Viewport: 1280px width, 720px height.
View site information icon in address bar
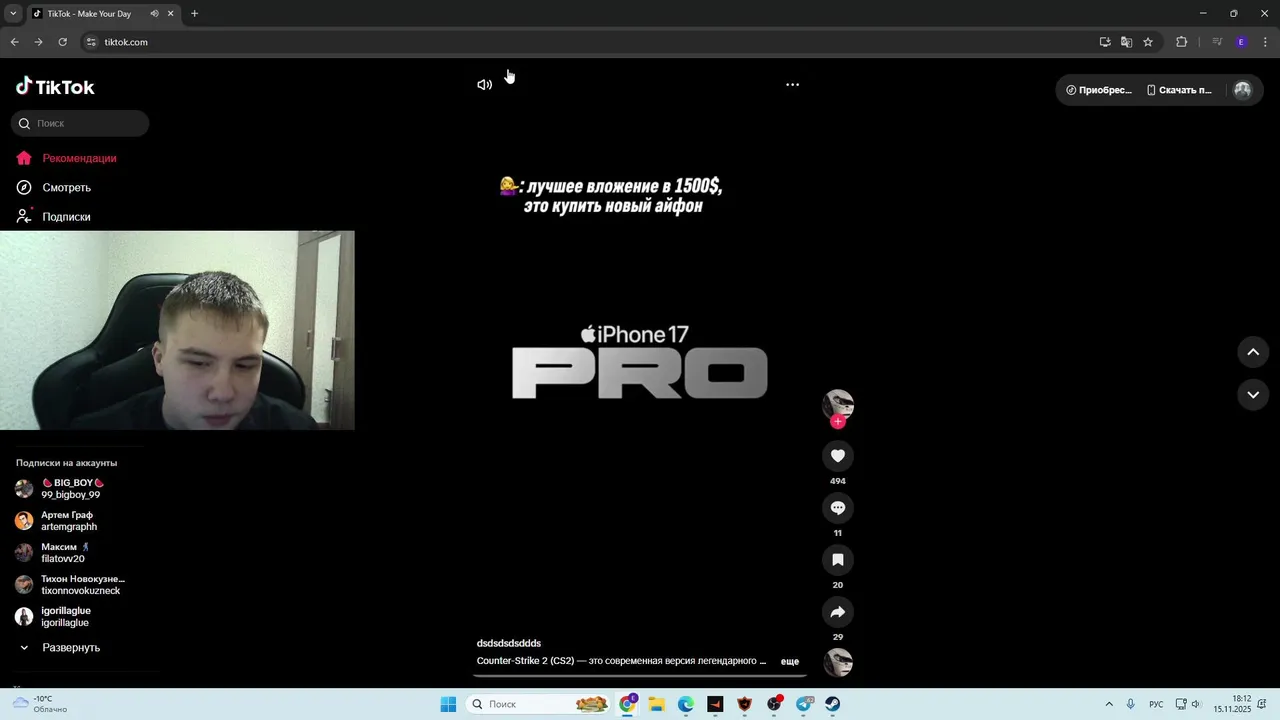(x=91, y=42)
